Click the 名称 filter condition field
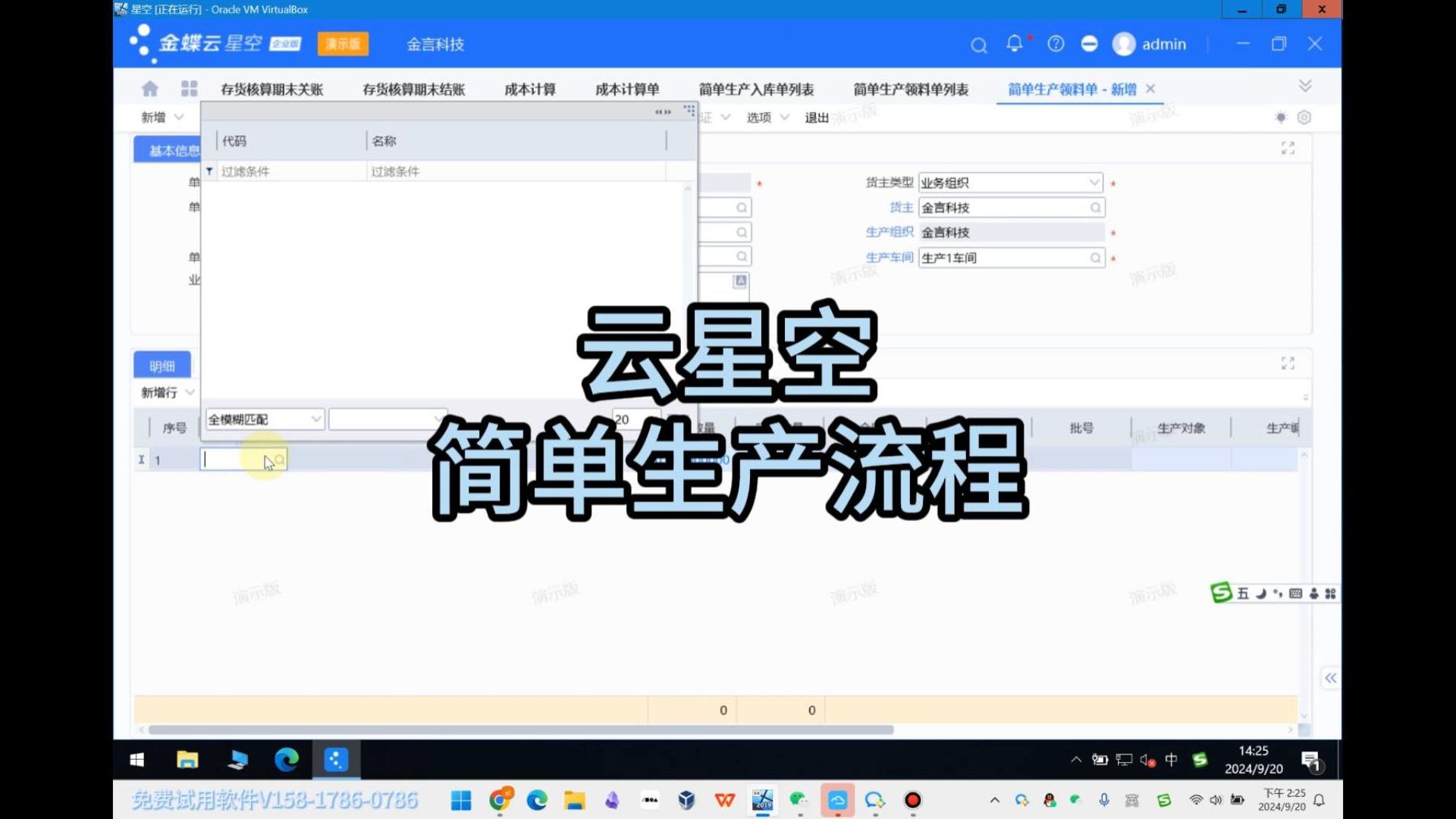Image resolution: width=1456 pixels, height=819 pixels. [x=516, y=171]
